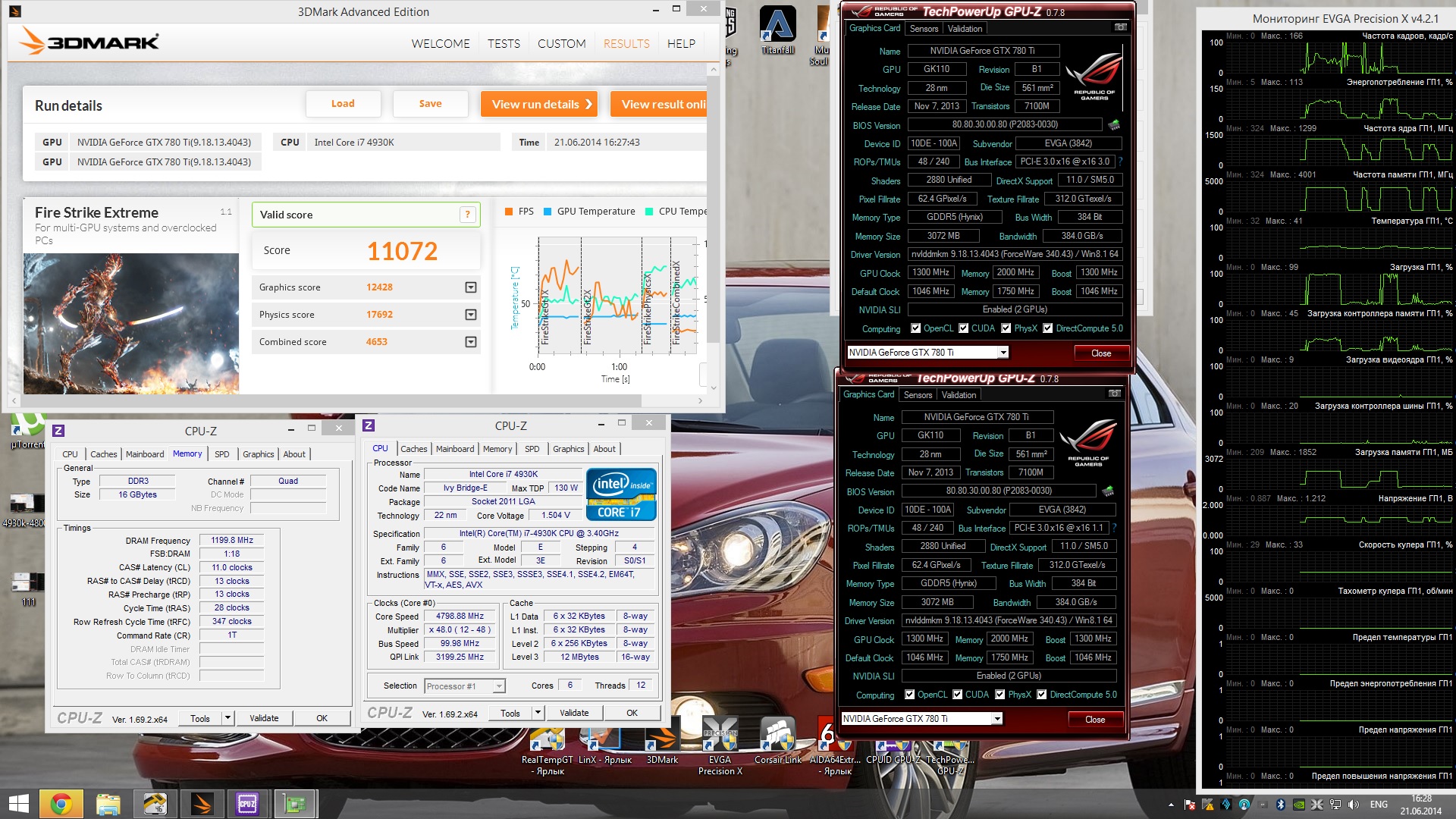Click the FPS legend color swatch

pyautogui.click(x=509, y=212)
